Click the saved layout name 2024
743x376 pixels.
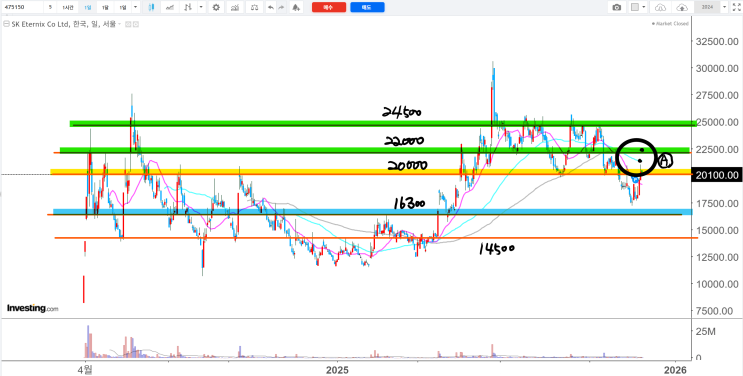(x=707, y=7)
